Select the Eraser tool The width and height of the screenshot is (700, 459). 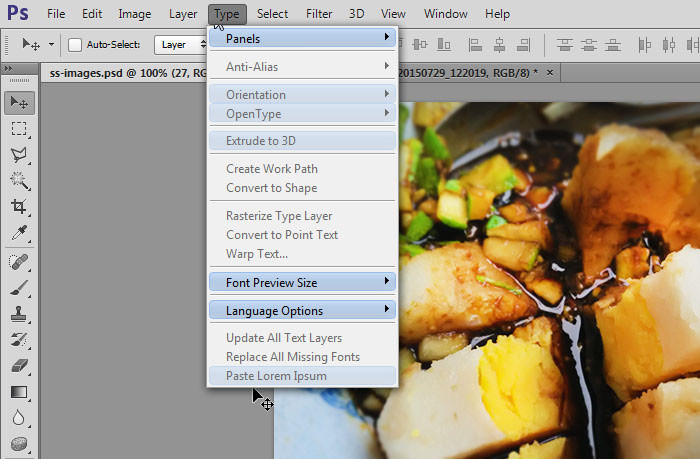tap(19, 366)
